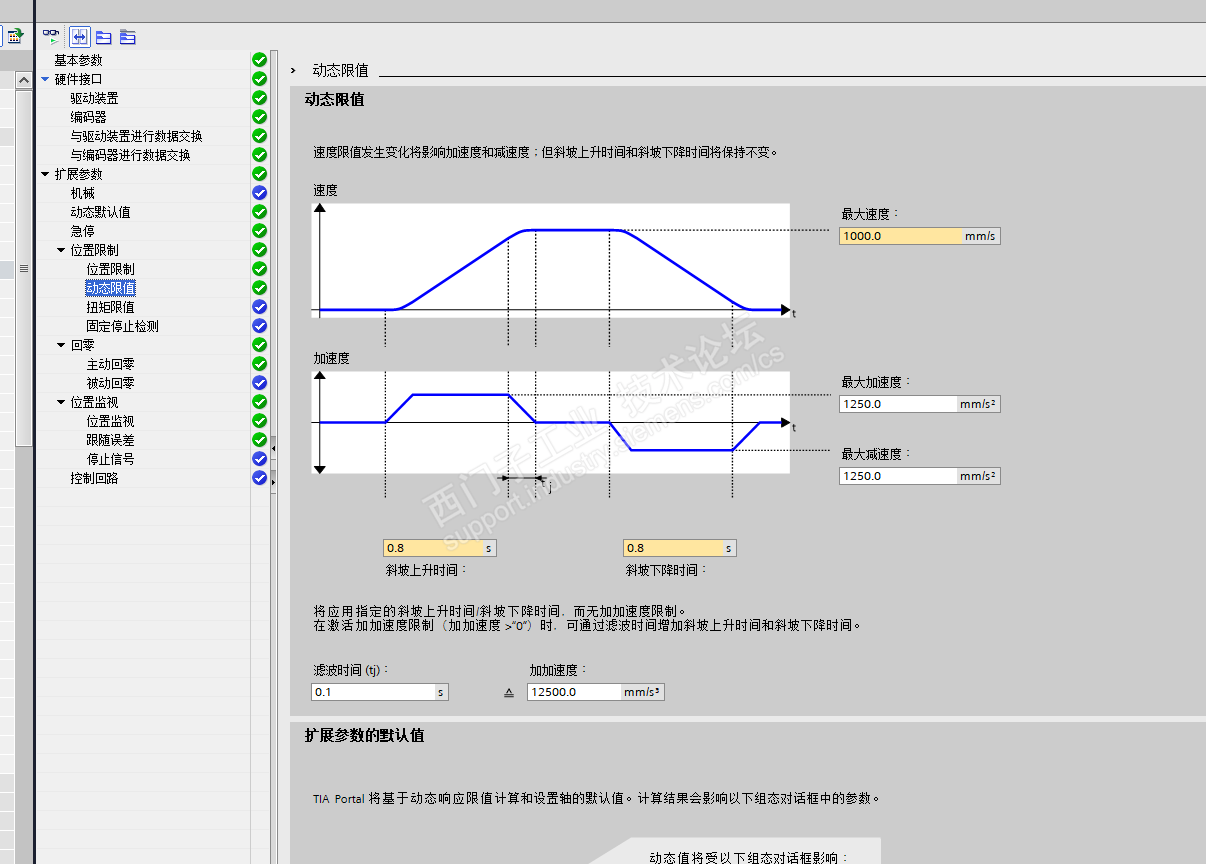Click blue check status icon for 被动回零
The image size is (1206, 864).
[x=259, y=383]
